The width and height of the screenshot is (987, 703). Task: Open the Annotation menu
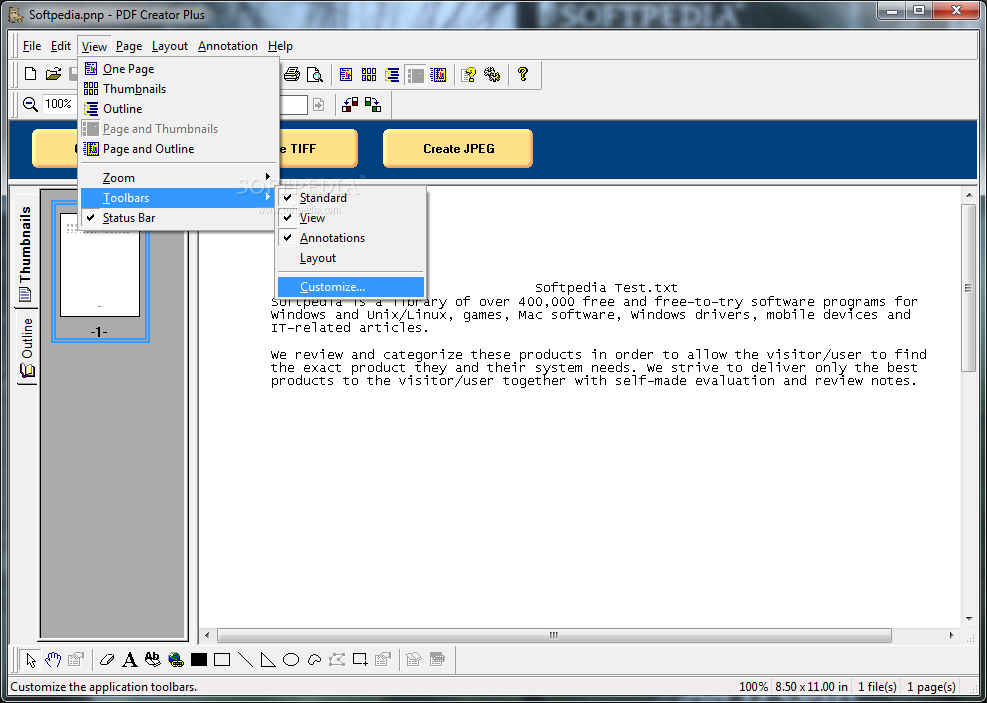[228, 46]
